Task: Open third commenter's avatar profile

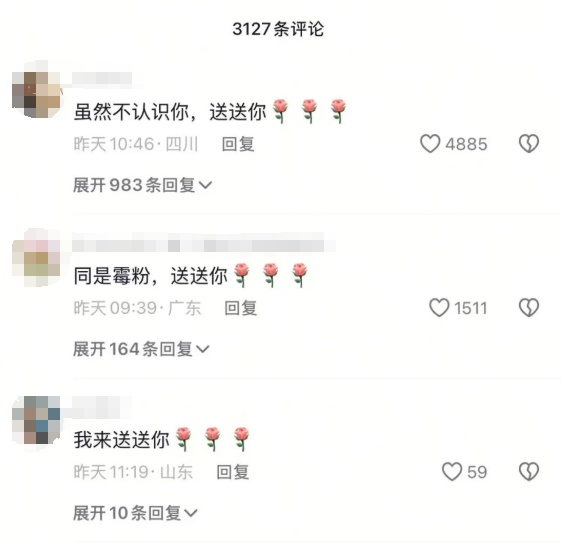Action: (x=36, y=421)
